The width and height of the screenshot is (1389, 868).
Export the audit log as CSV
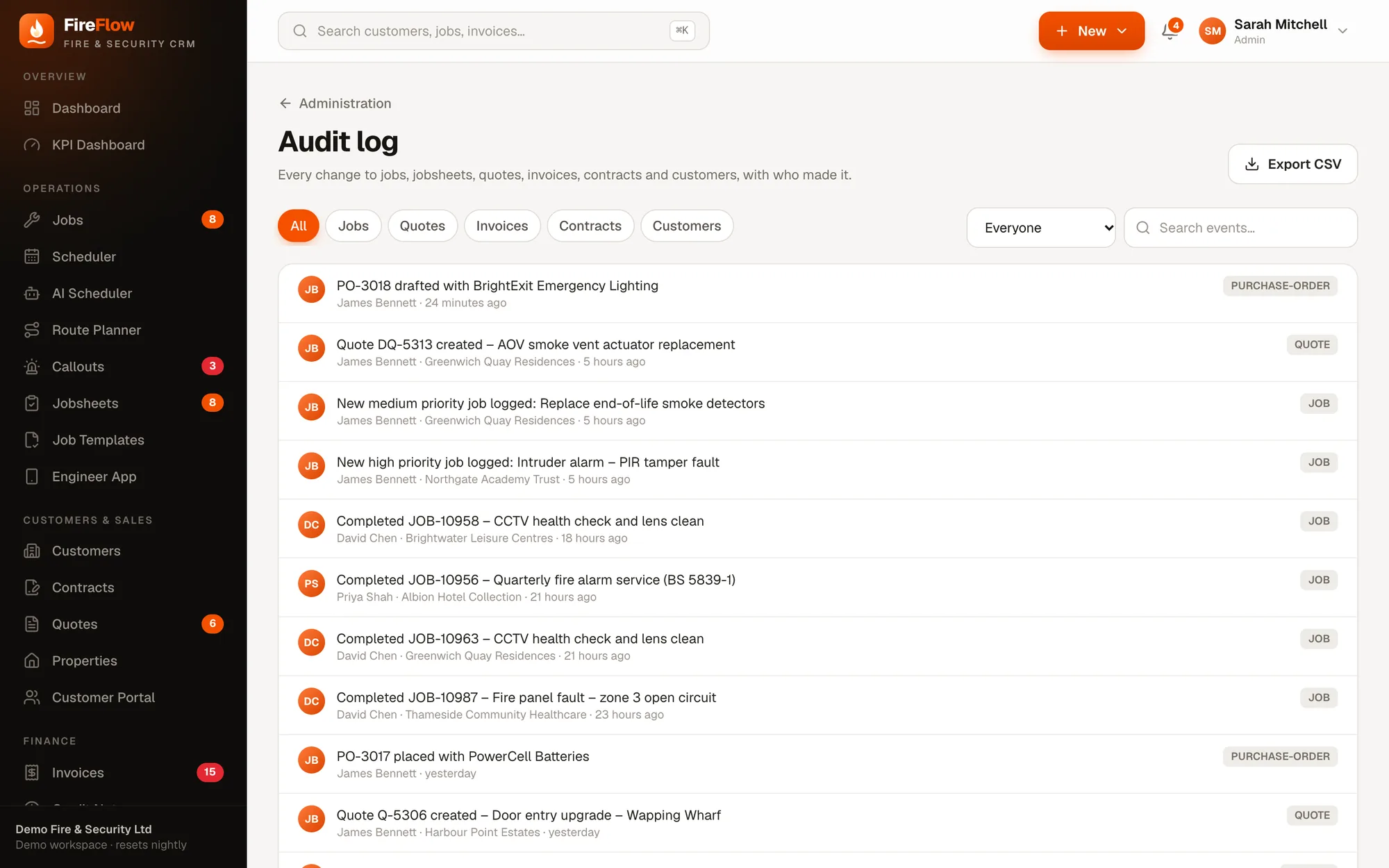point(1292,165)
